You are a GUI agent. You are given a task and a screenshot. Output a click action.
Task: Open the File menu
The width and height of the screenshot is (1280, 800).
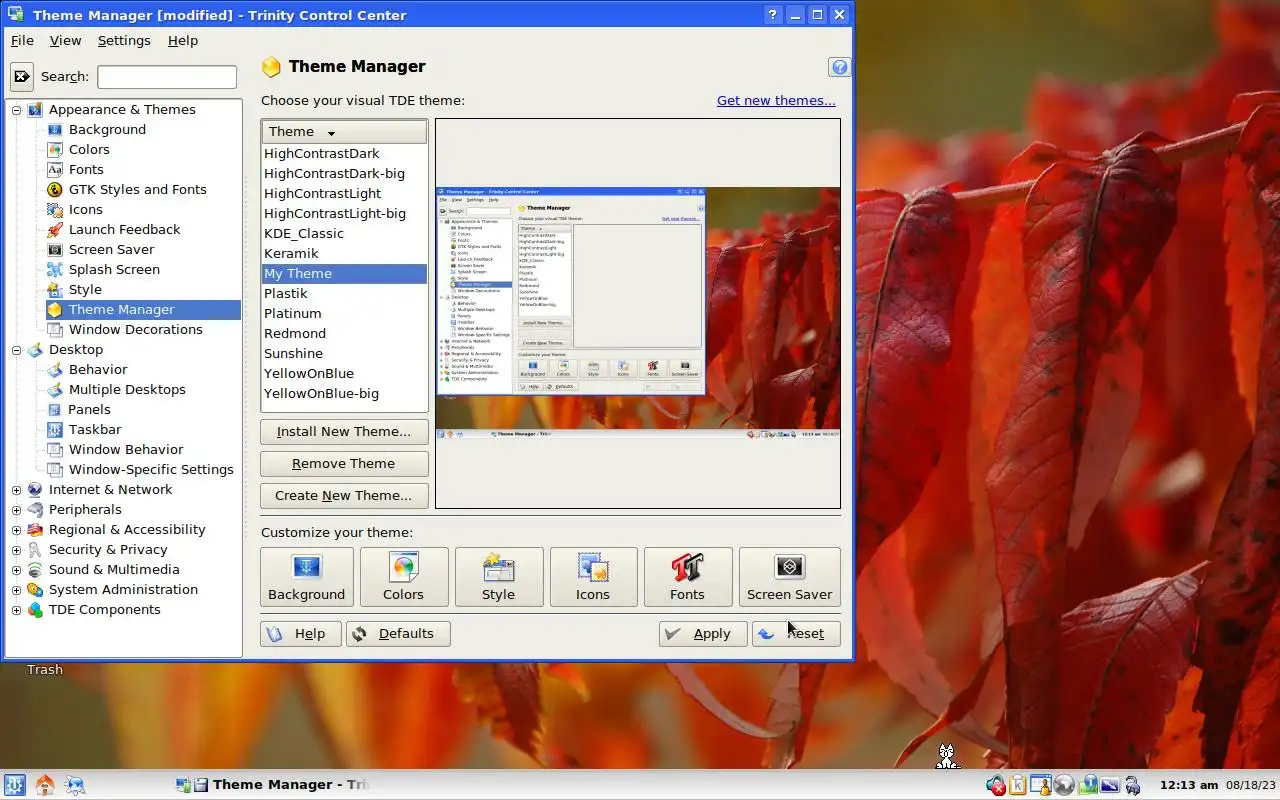point(22,41)
